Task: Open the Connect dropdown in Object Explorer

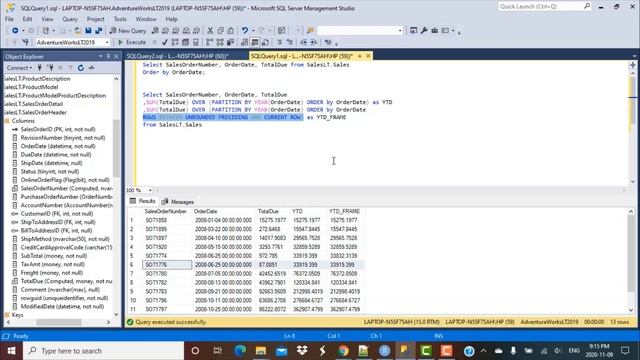Action: pyautogui.click(x=19, y=68)
